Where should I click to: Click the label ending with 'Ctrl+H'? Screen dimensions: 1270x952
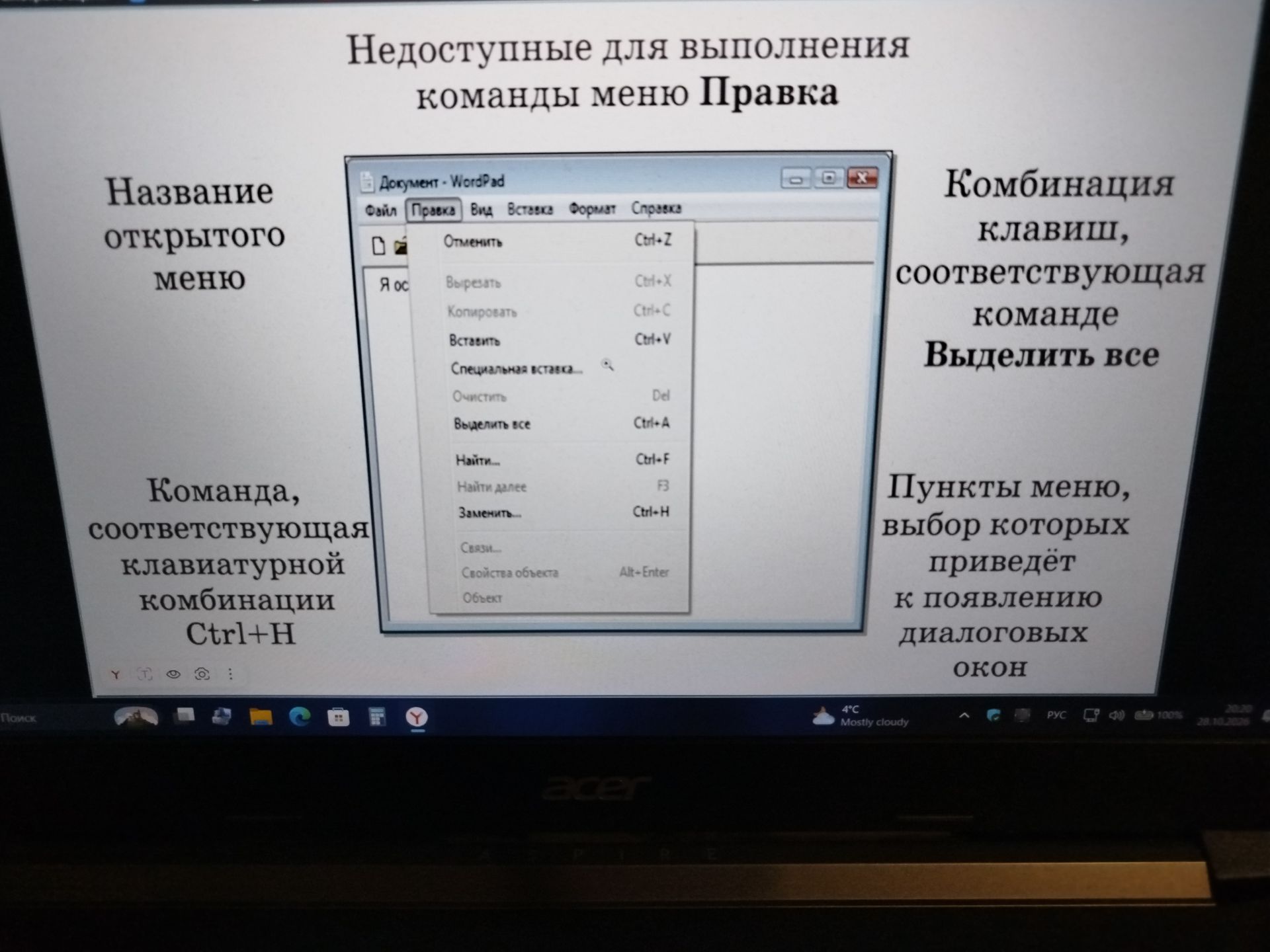click(x=228, y=562)
